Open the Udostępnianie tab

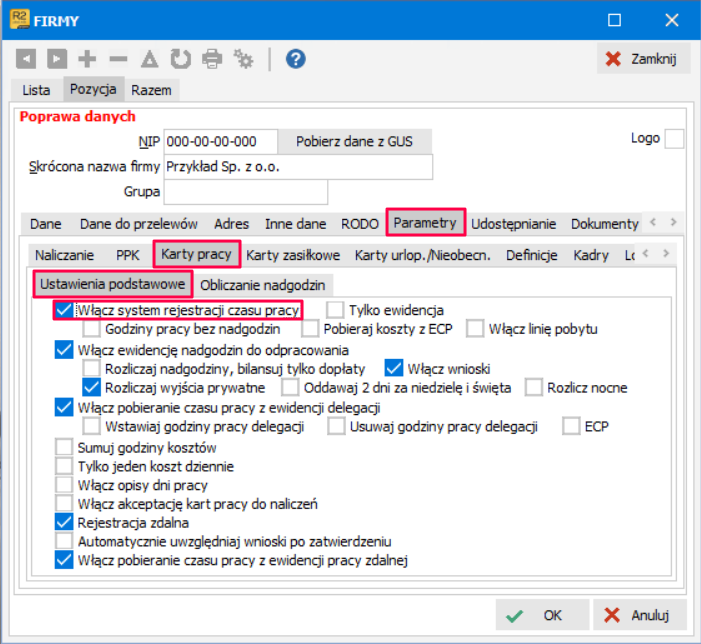coord(514,224)
